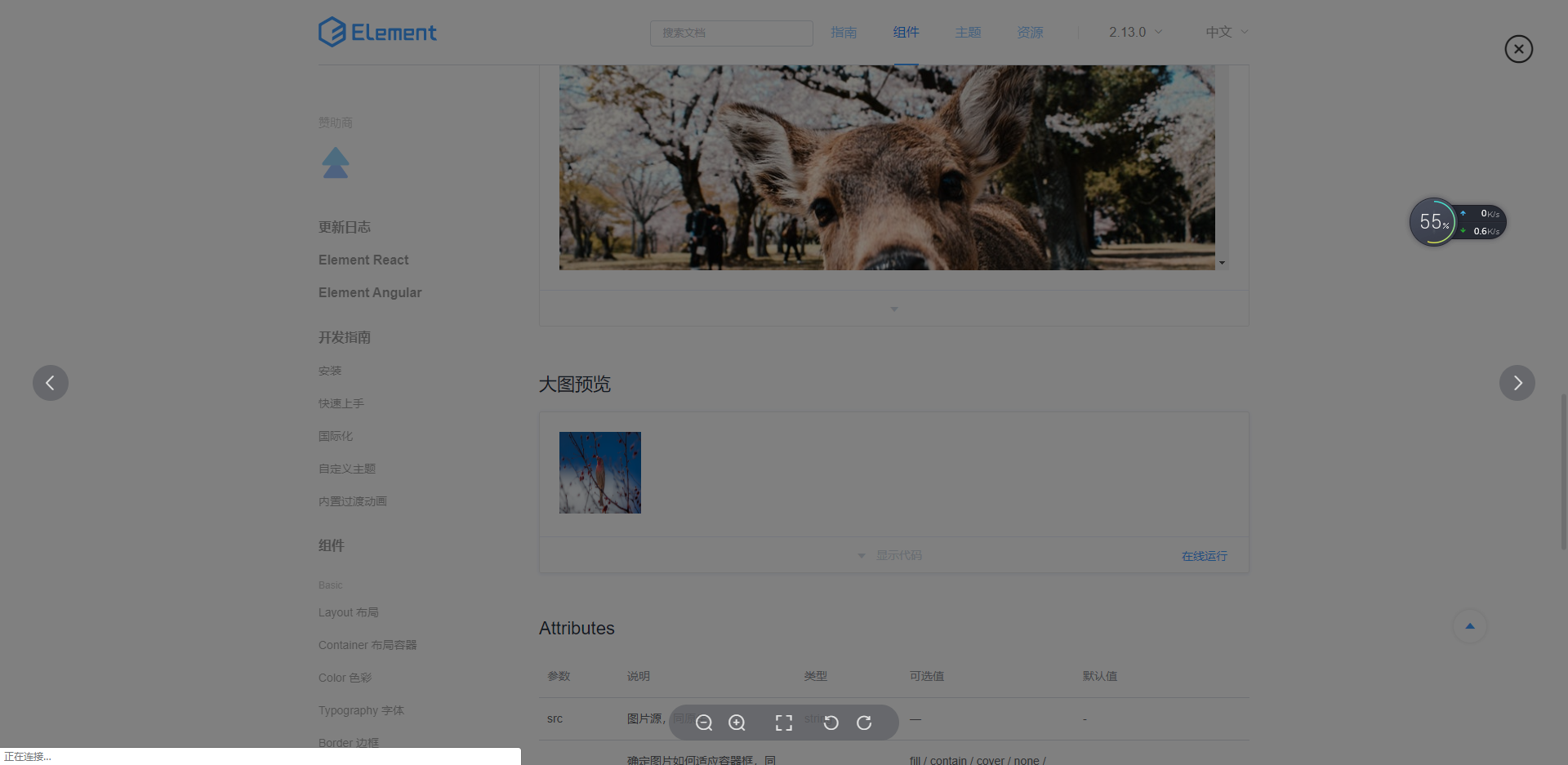Open the 资源 navigation menu
1568x765 pixels.
(1028, 32)
